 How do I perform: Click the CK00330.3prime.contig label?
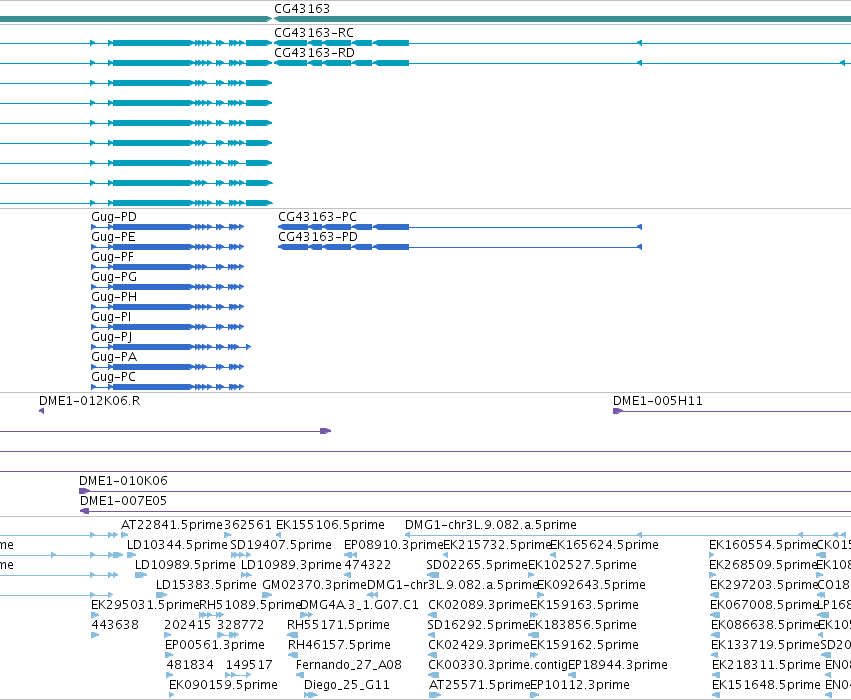[498, 665]
